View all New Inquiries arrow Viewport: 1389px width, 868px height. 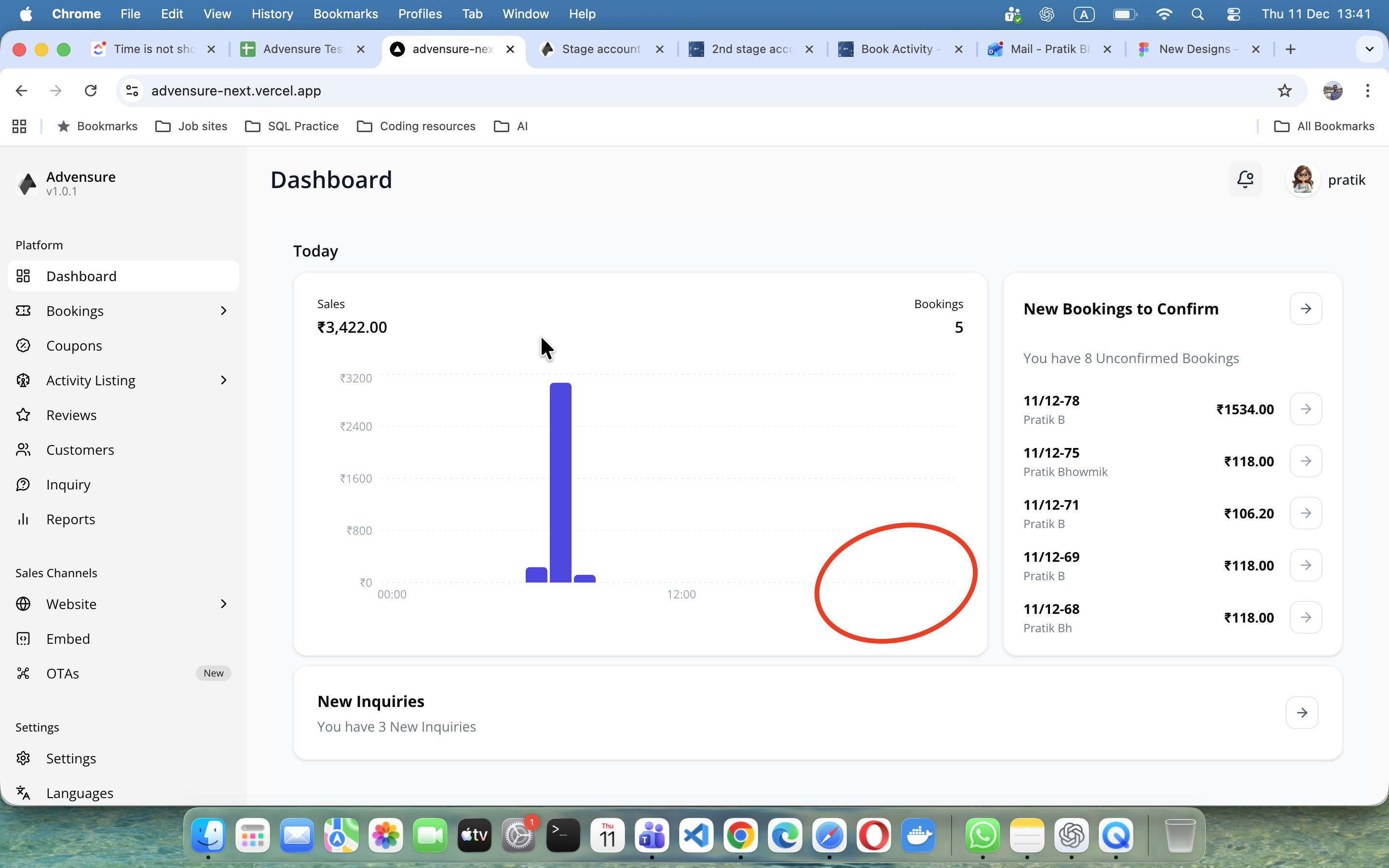(x=1302, y=713)
